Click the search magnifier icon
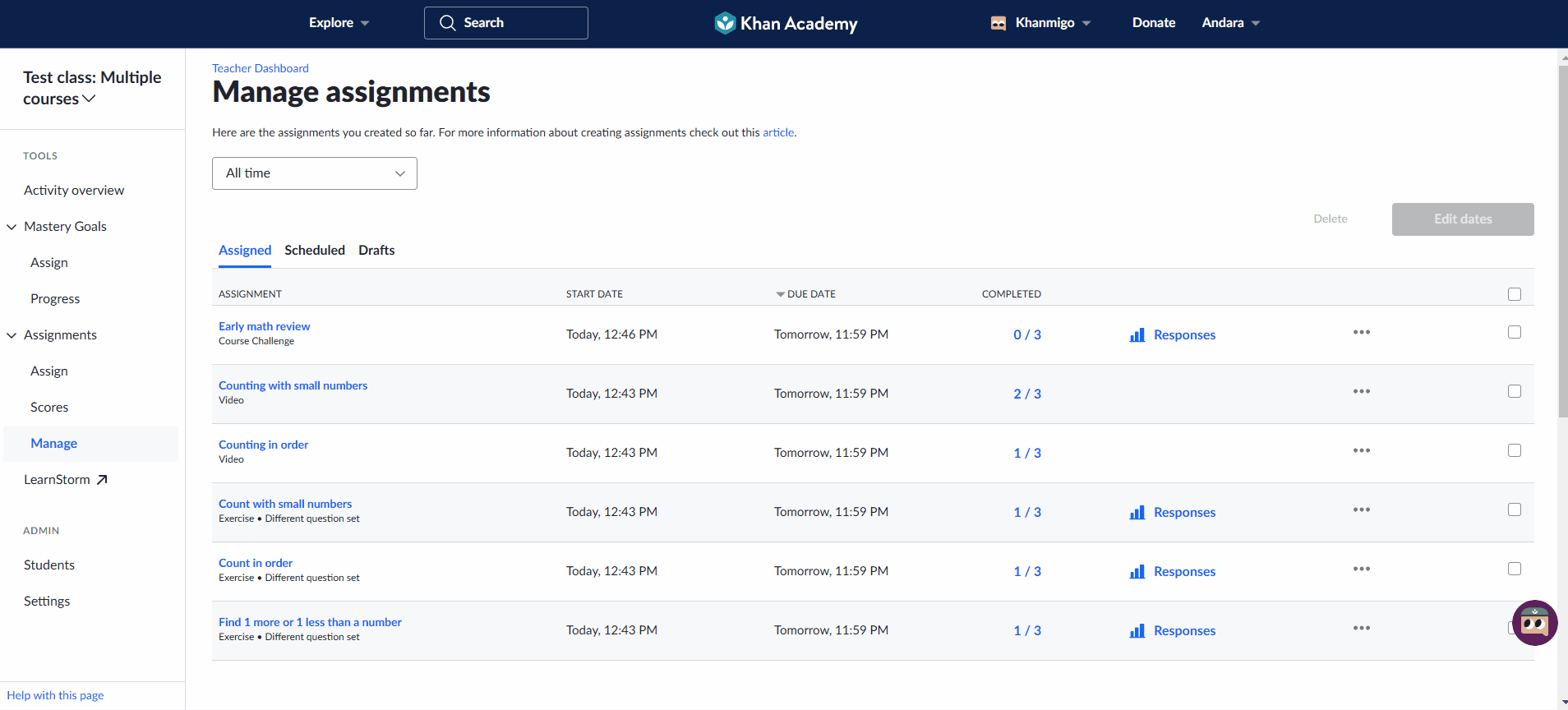Image resolution: width=1568 pixels, height=710 pixels. point(447,23)
